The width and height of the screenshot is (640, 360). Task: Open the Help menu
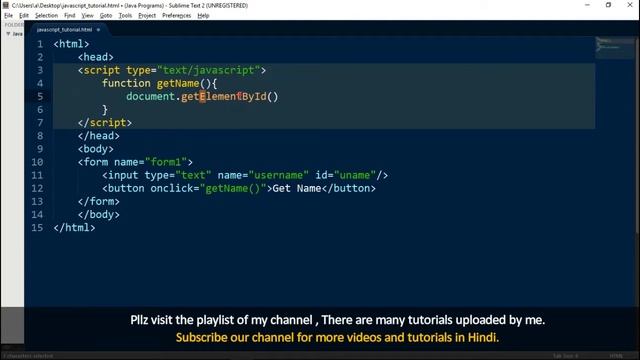click(x=203, y=16)
